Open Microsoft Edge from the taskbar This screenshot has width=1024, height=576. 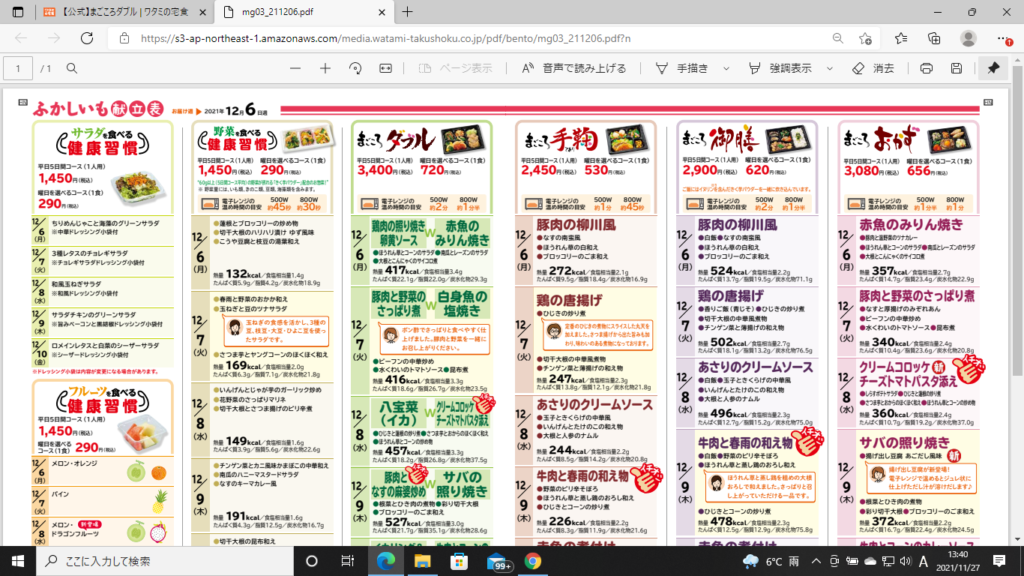point(386,561)
